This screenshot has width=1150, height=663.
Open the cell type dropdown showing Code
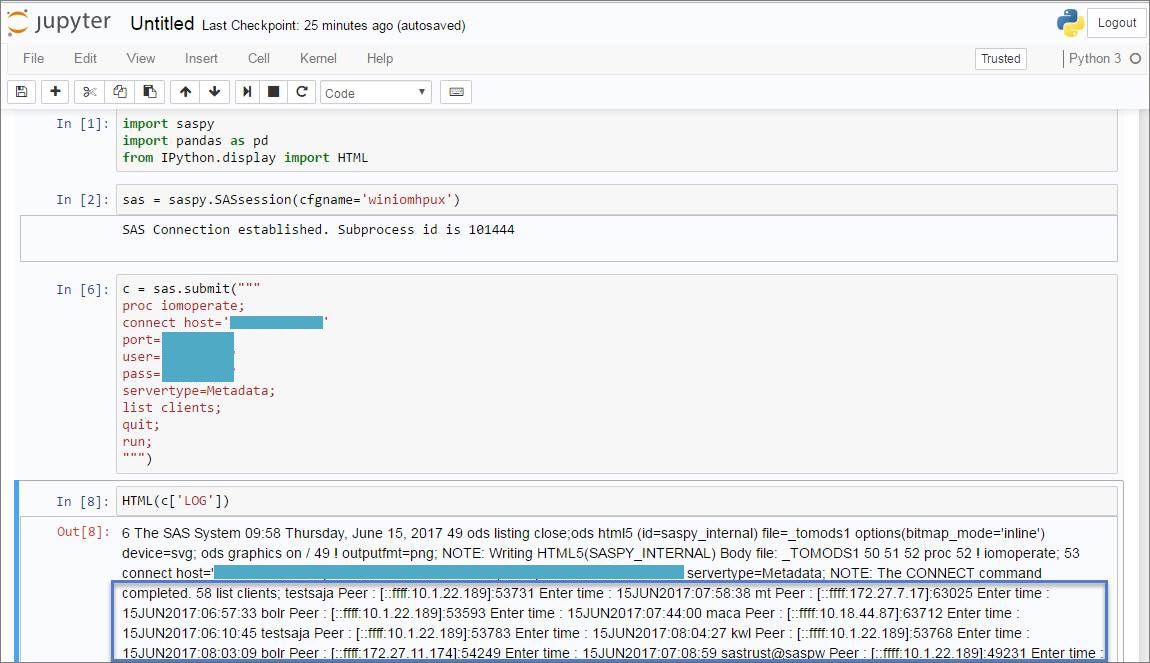coord(375,91)
